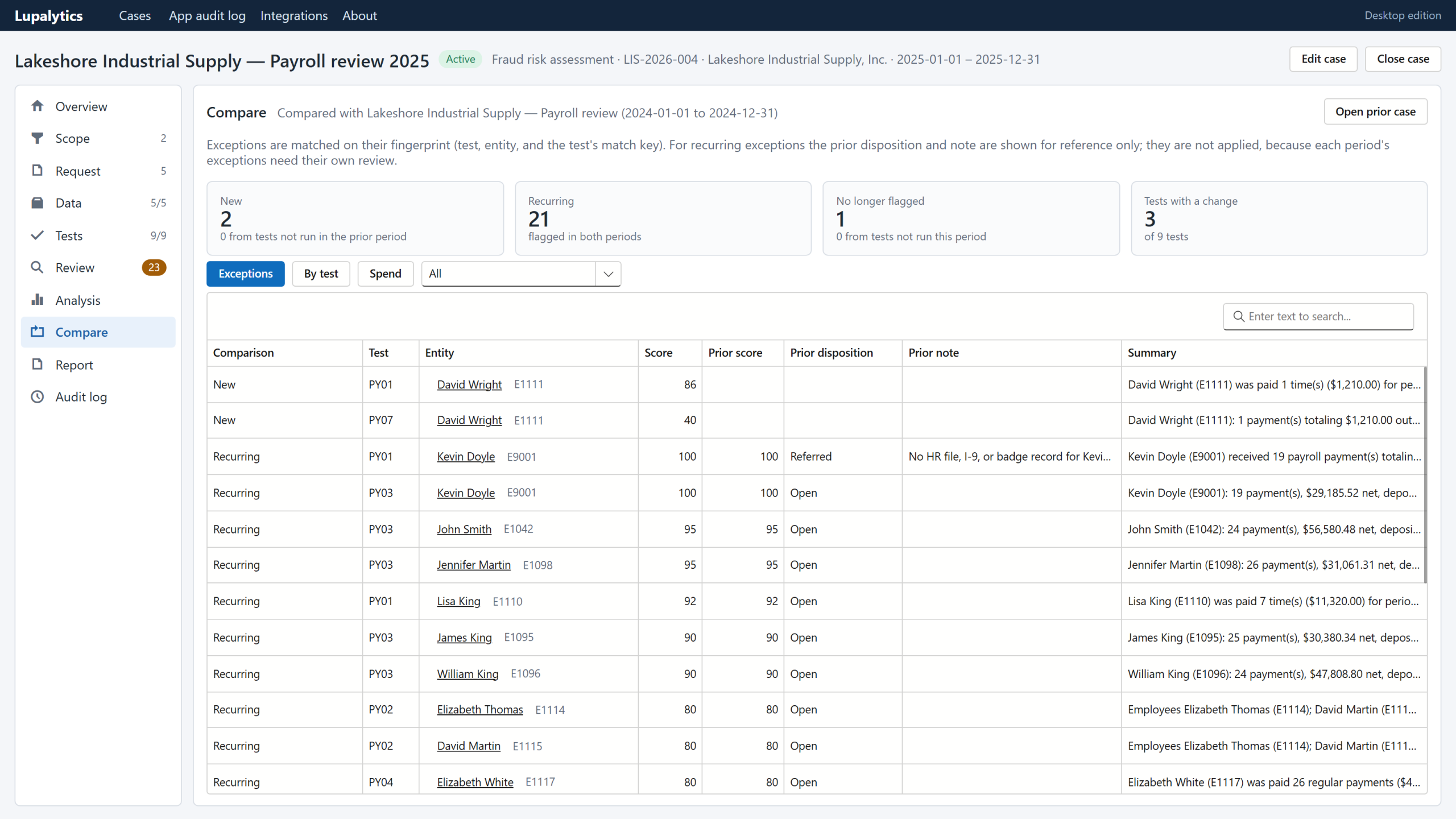Click the Request document icon
Image resolution: width=1456 pixels, height=819 pixels.
click(38, 171)
